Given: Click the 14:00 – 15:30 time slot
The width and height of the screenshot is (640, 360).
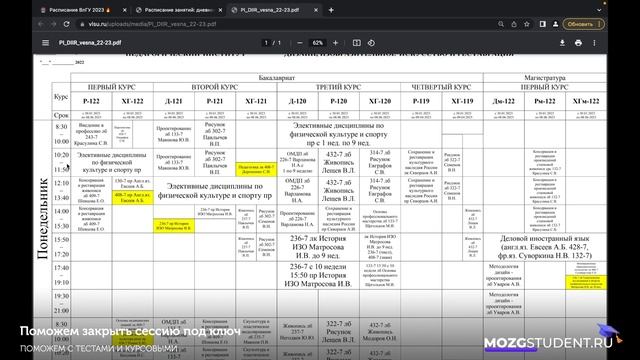Looking at the screenshot, I should 61,218.
